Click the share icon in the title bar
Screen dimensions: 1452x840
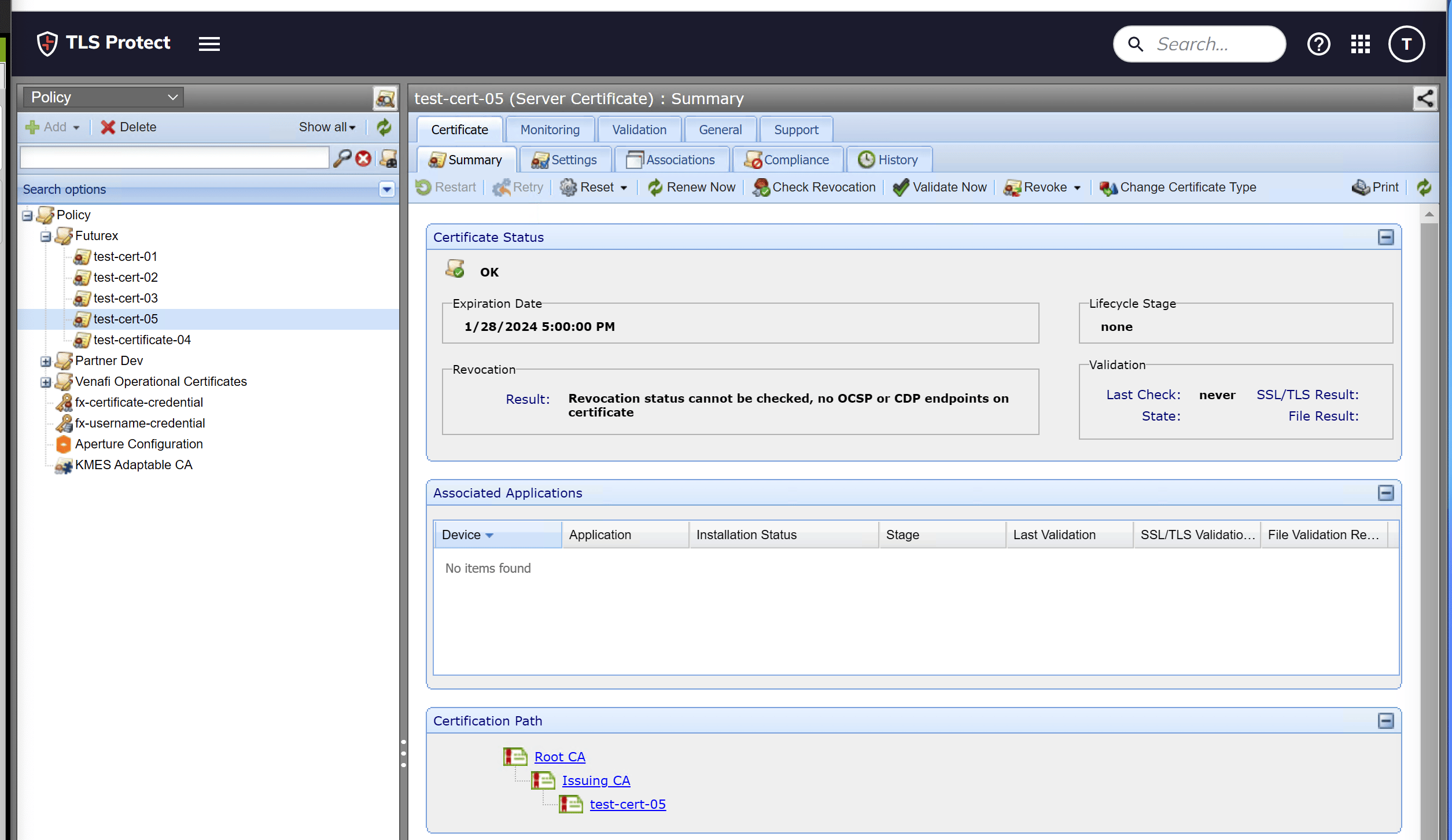point(1425,98)
